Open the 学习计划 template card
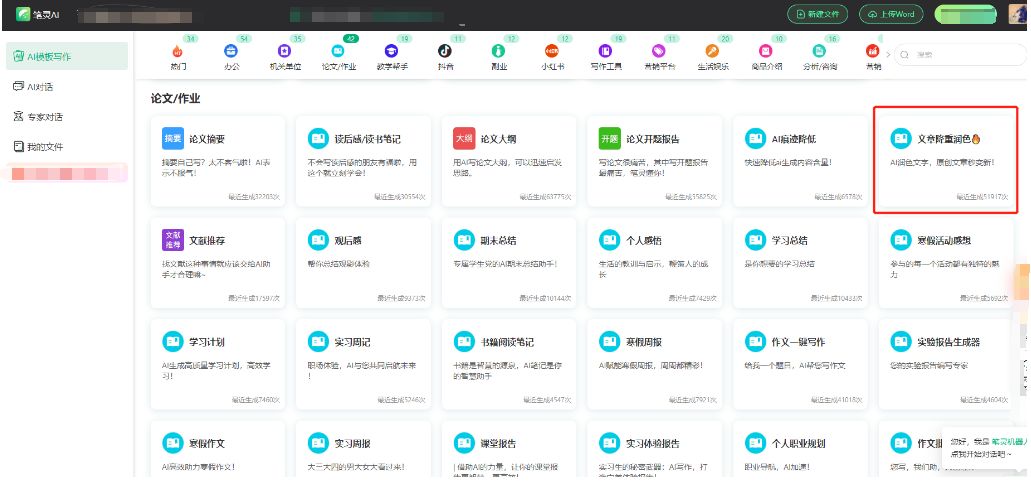 (218, 364)
